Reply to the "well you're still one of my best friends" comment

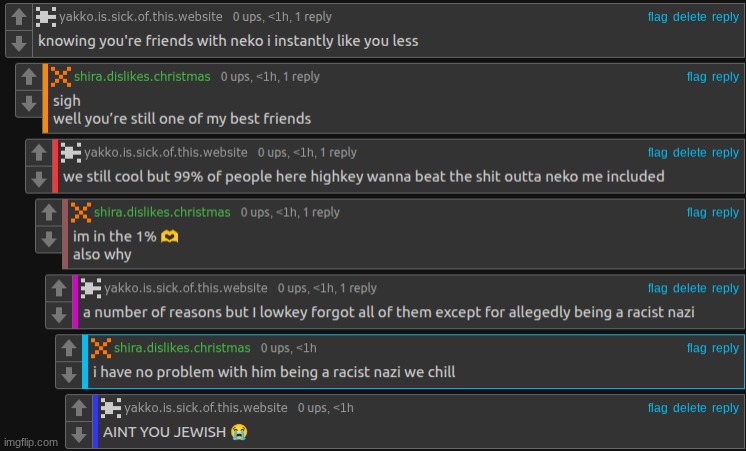point(726,77)
